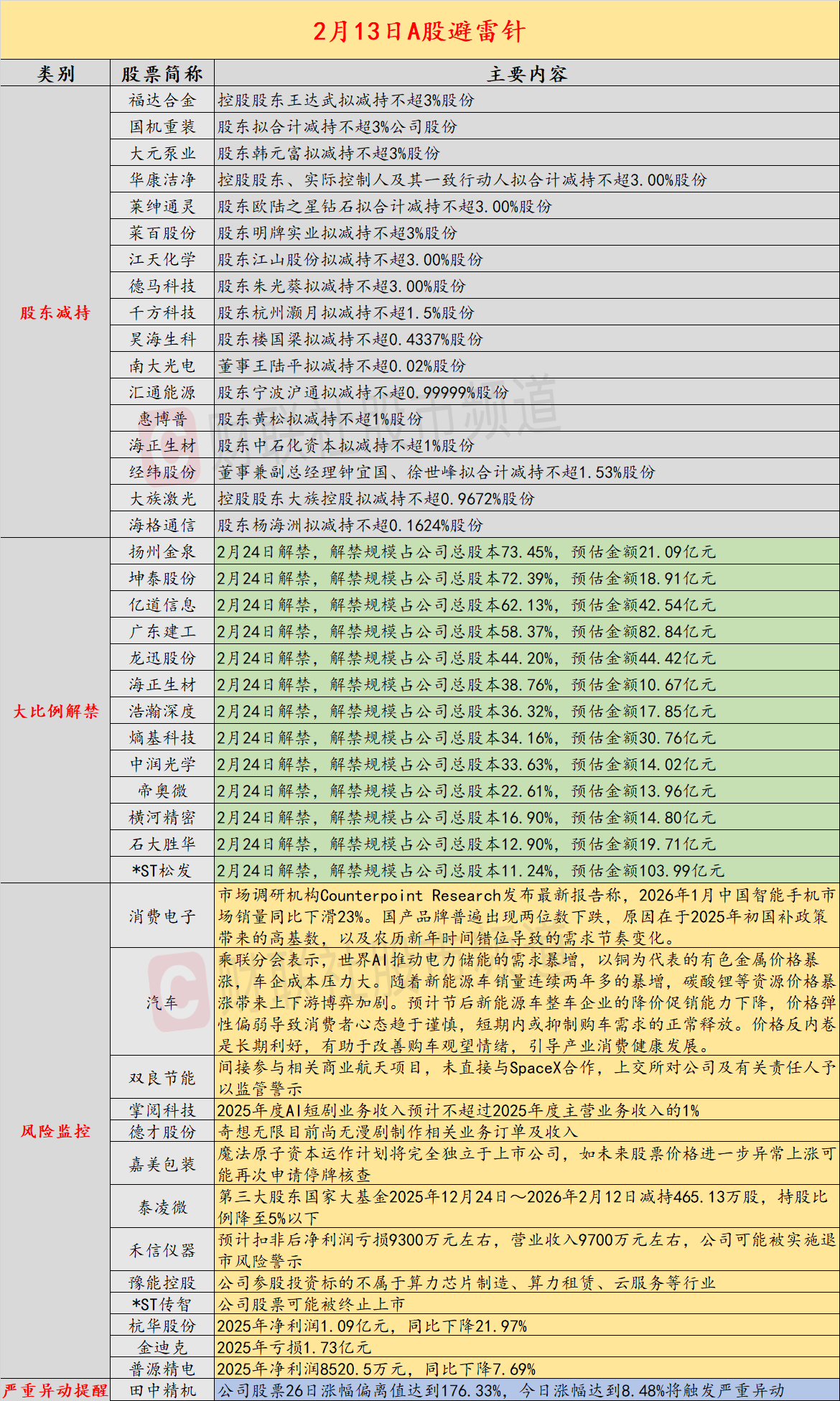This screenshot has width=840, height=1401.
Task: Select stock name 南大光电
Action: click(x=162, y=366)
